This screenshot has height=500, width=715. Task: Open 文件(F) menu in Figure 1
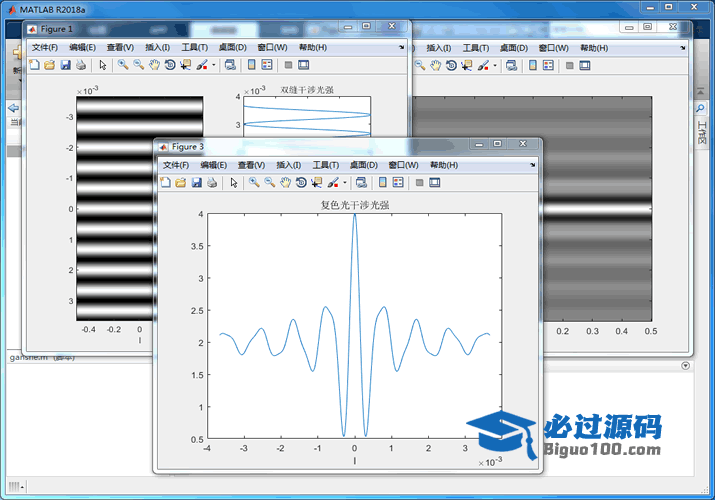(x=45, y=47)
